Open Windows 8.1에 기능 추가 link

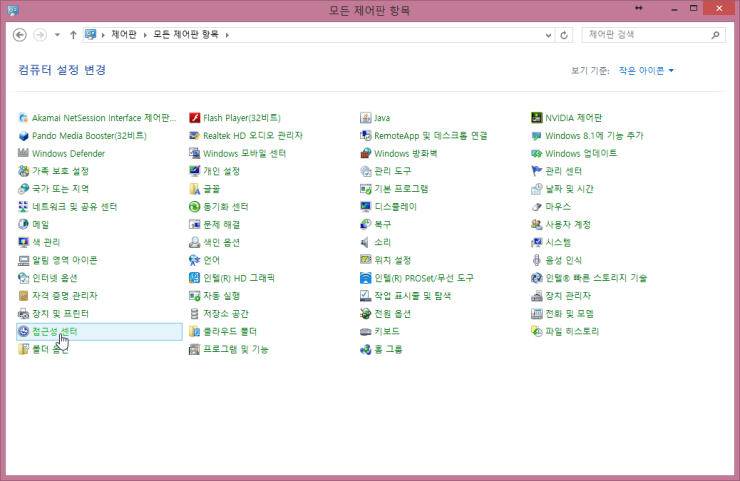point(594,135)
